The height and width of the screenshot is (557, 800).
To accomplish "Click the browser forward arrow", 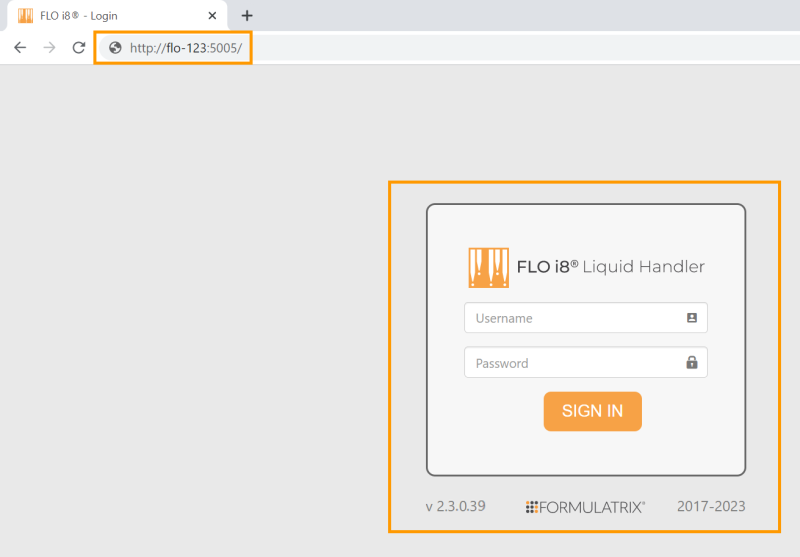I will [49, 47].
